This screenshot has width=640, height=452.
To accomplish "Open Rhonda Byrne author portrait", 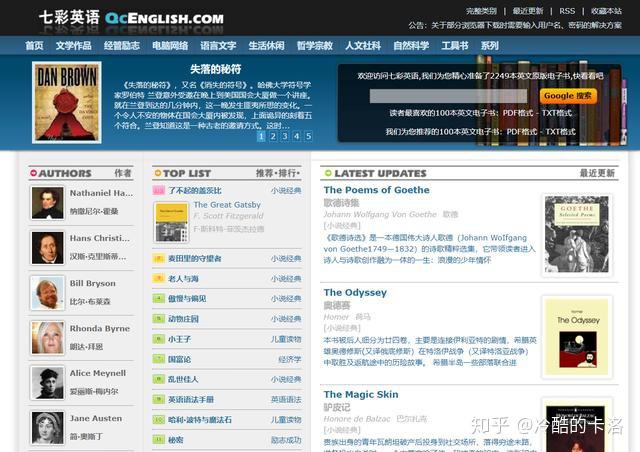I will [48, 338].
